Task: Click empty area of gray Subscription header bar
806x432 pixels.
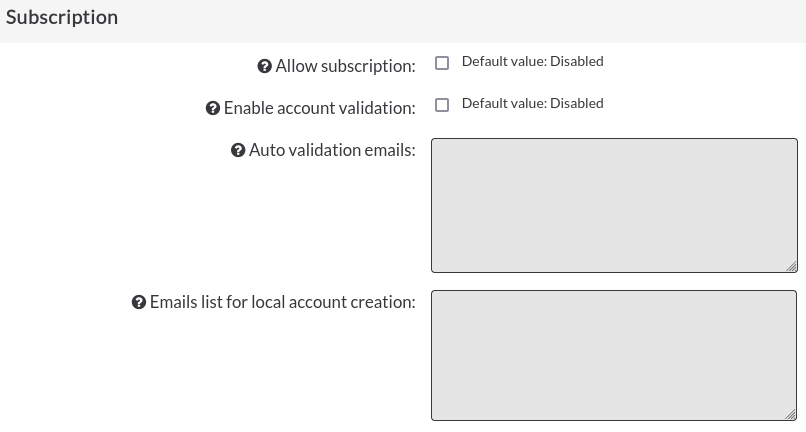Action: (x=463, y=21)
